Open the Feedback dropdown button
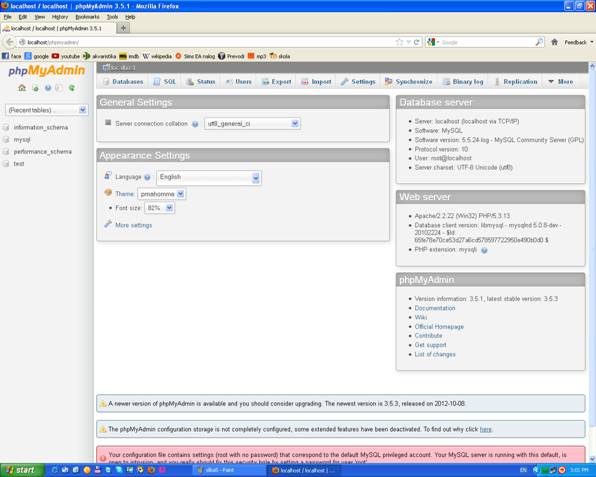Screen dimensions: 596x477 tap(578, 42)
